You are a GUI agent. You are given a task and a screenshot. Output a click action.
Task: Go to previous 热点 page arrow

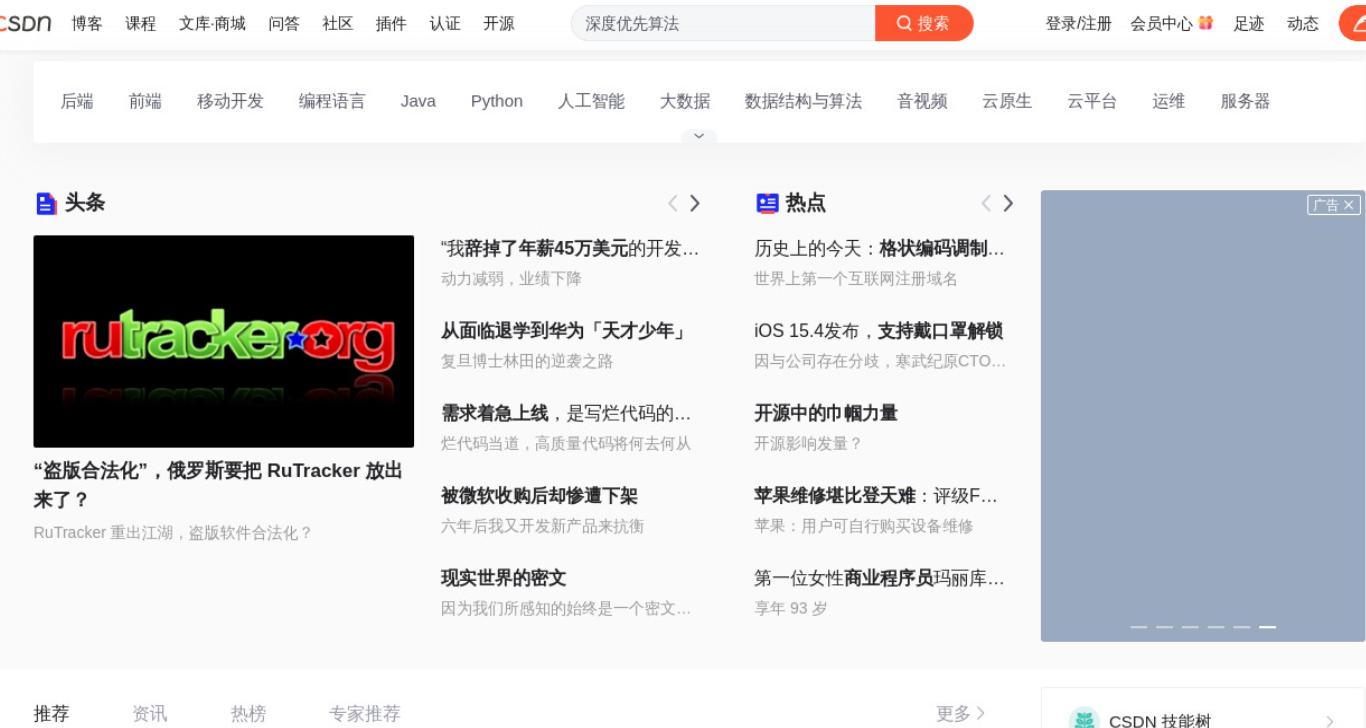pos(986,204)
